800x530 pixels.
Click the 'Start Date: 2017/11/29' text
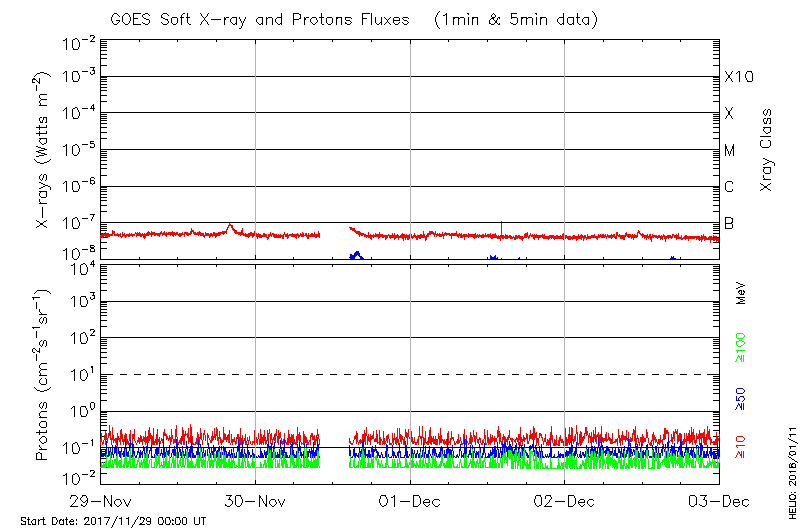[x=113, y=521]
